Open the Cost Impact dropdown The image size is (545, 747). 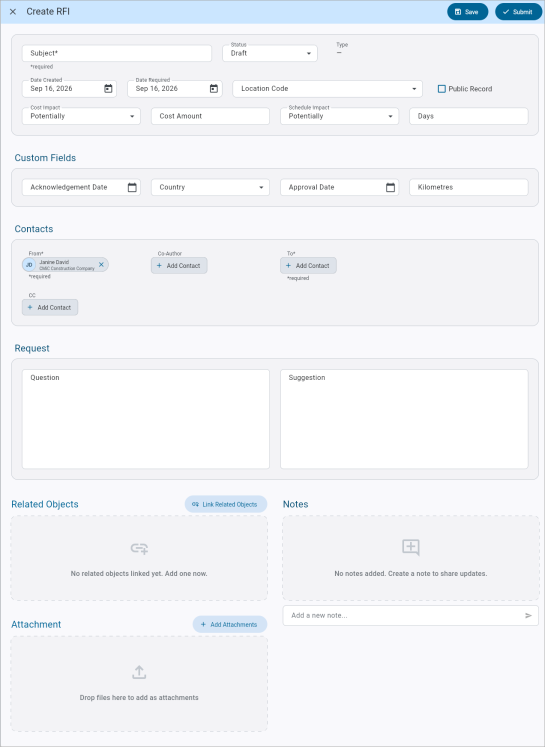point(81,116)
